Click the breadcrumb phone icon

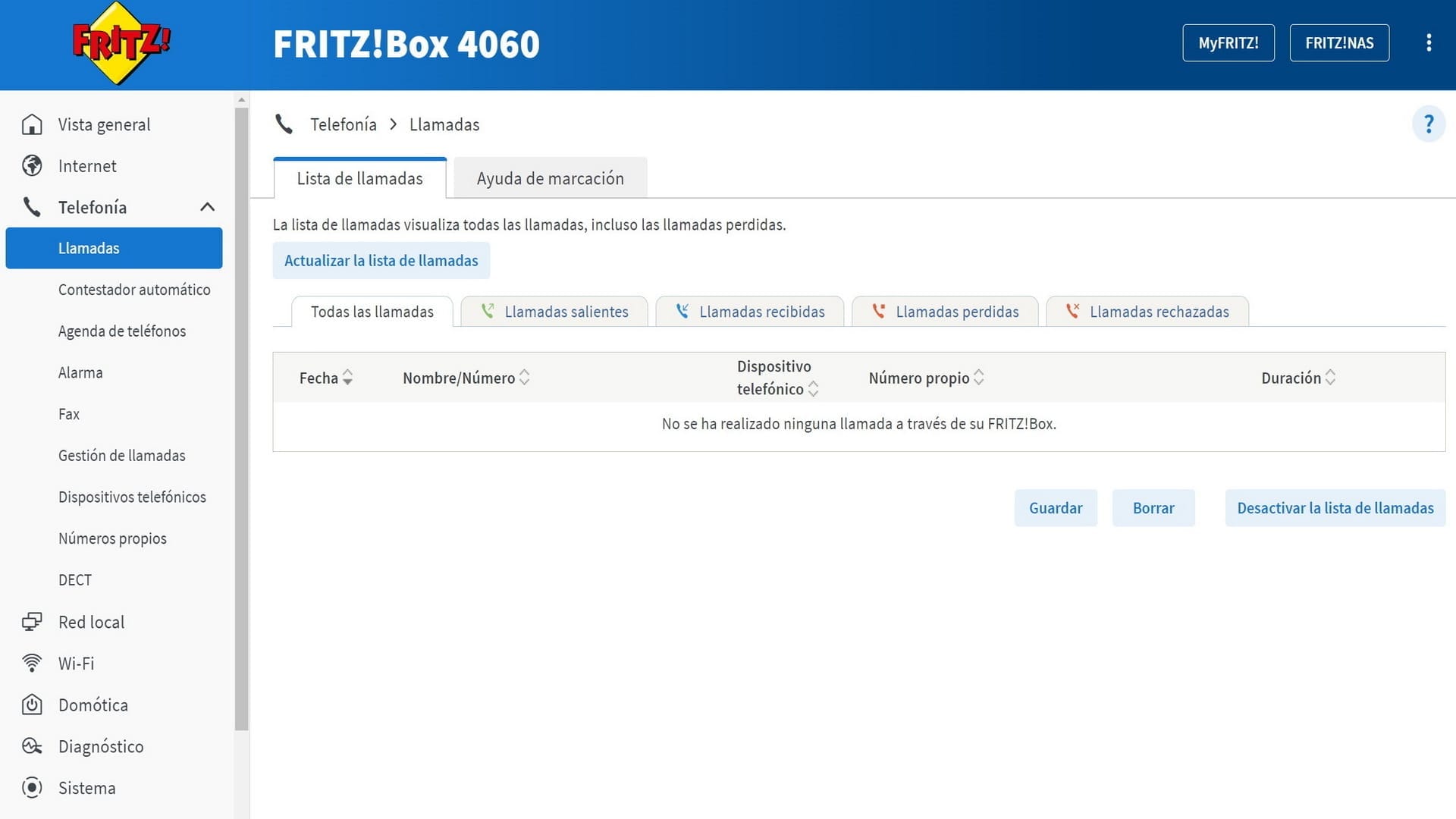pyautogui.click(x=284, y=124)
